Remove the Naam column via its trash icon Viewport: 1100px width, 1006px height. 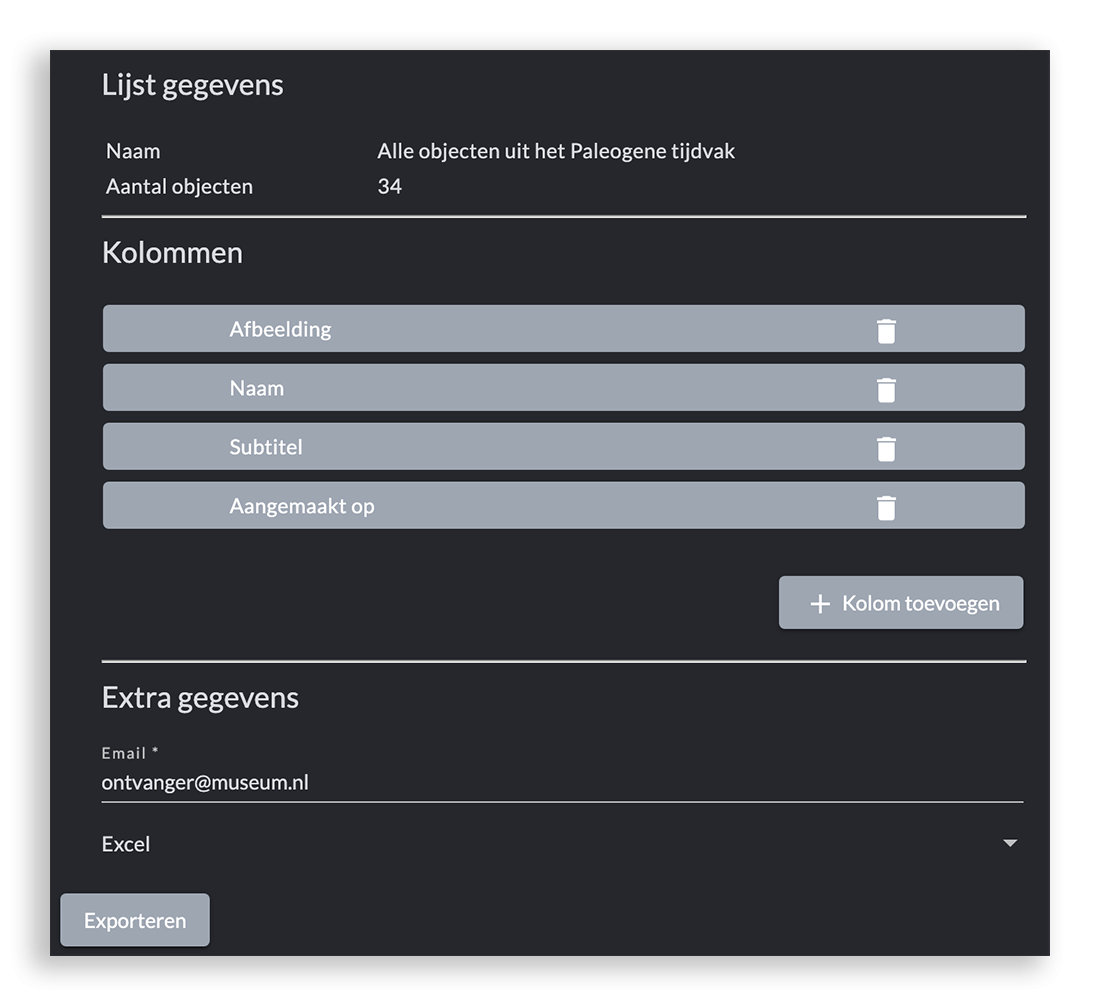(886, 389)
